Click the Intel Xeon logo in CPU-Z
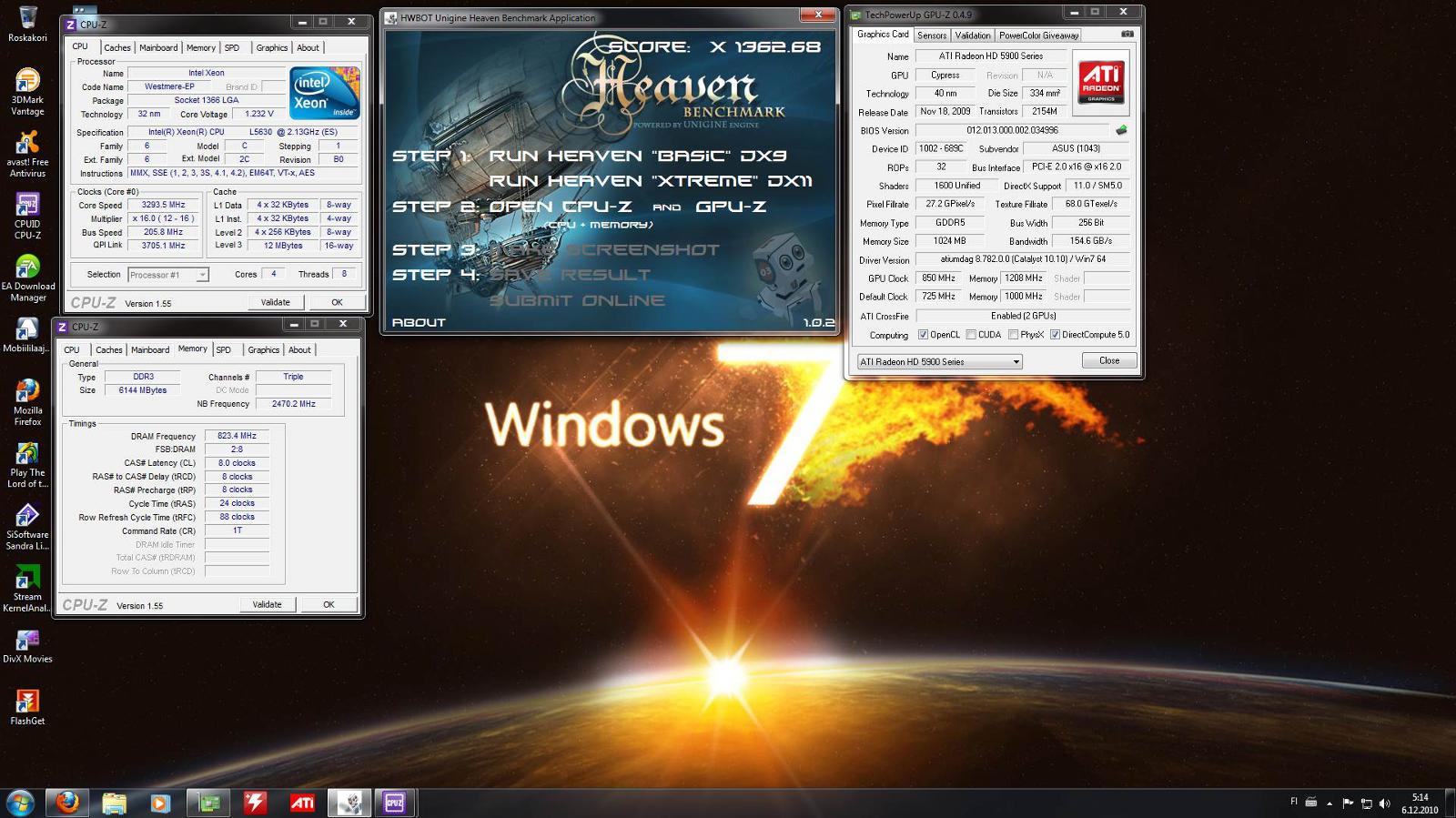 325,93
